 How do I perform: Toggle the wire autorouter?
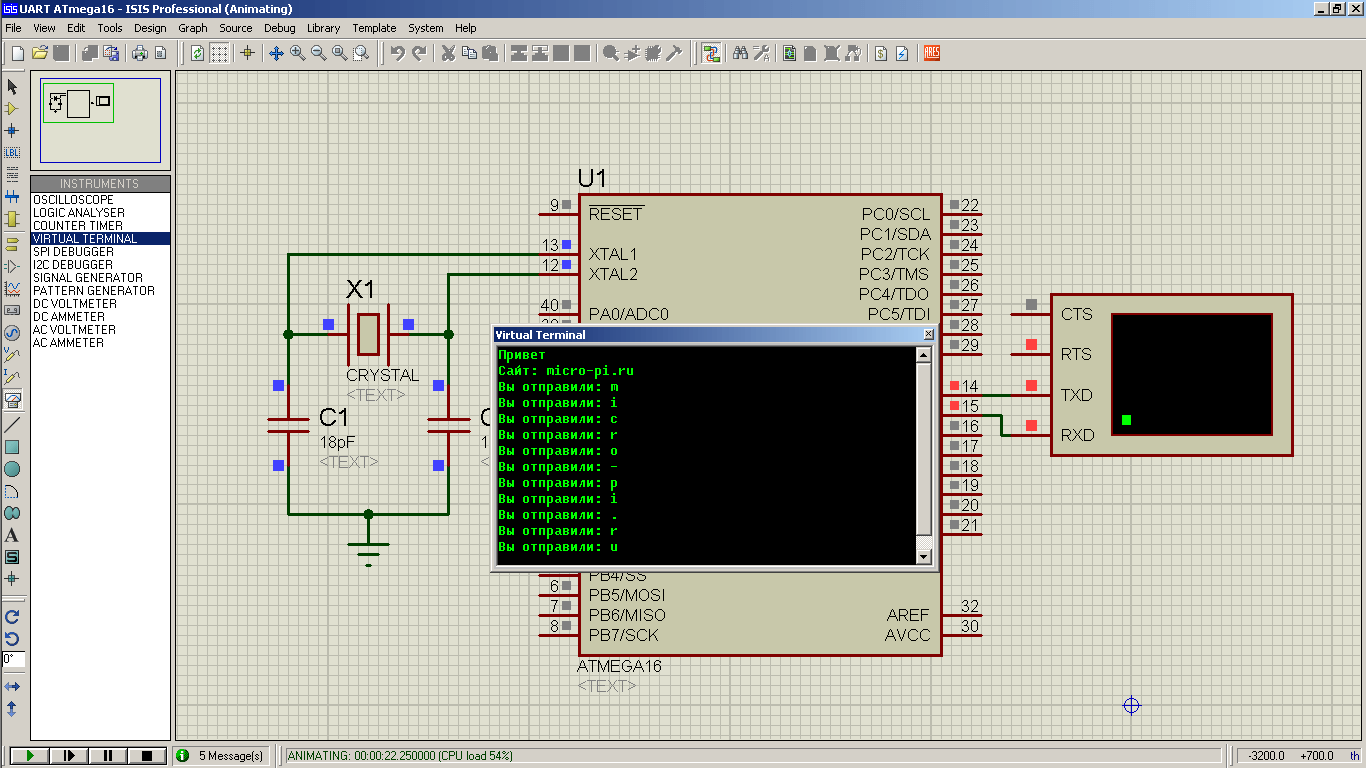click(x=711, y=53)
